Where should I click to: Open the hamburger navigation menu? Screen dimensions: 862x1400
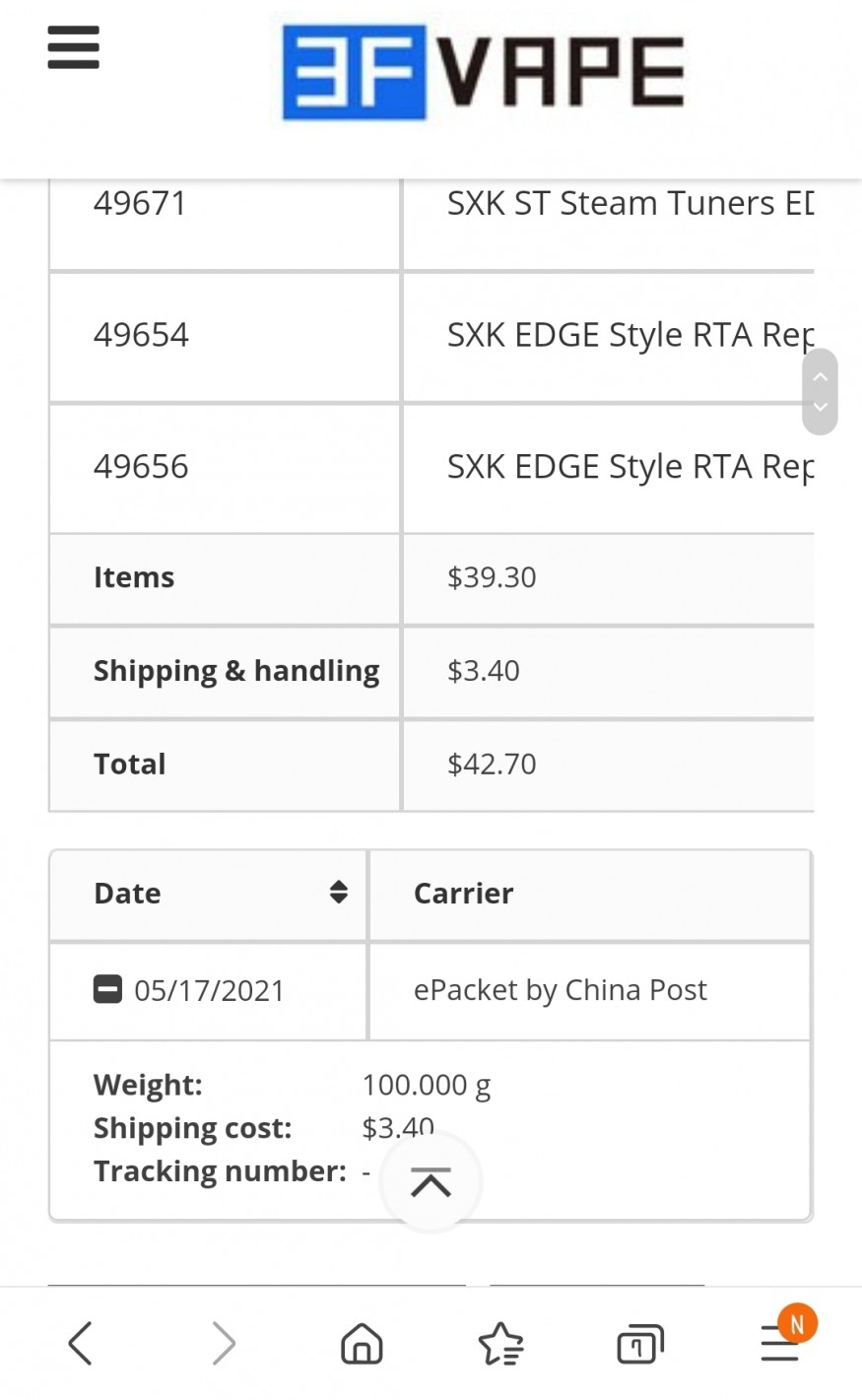[x=74, y=47]
